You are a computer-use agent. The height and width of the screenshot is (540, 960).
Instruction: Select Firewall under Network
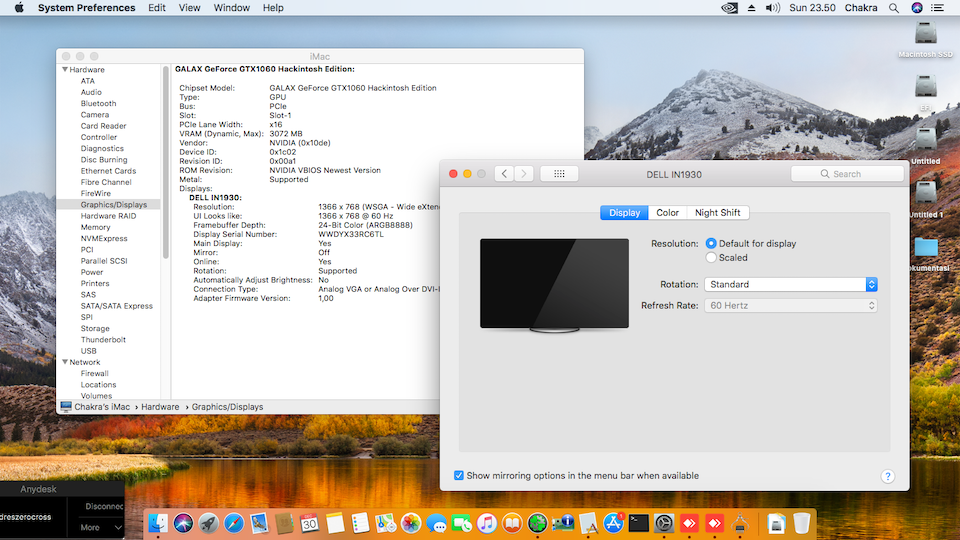tap(94, 373)
